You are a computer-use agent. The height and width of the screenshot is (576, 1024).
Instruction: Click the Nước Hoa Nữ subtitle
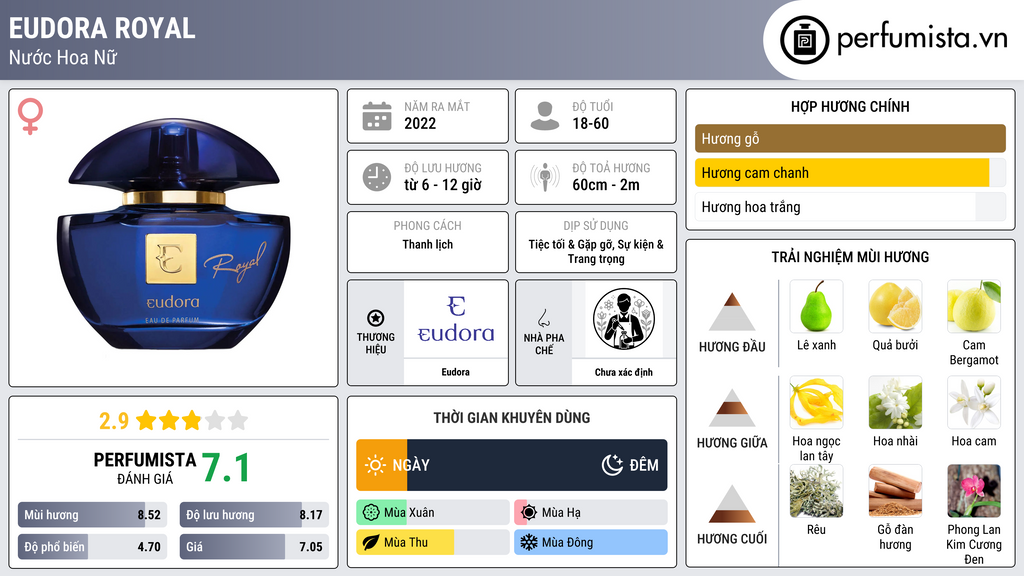coord(63,57)
